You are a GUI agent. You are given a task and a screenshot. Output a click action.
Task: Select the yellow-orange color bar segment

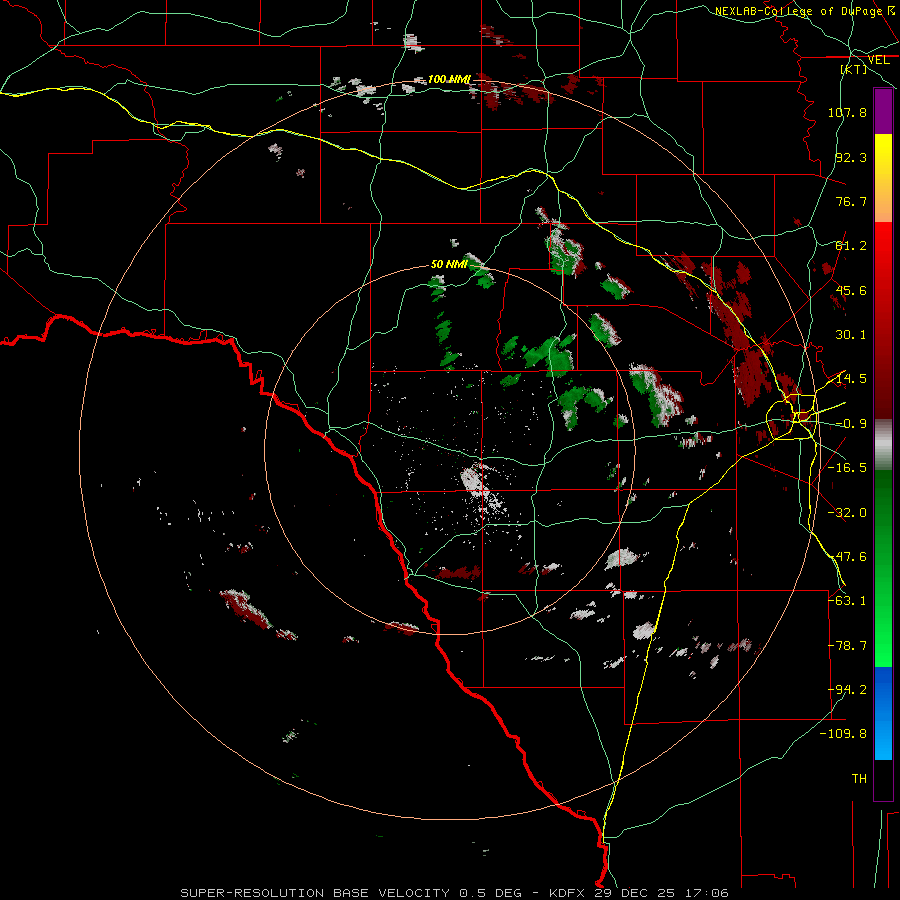(x=883, y=178)
